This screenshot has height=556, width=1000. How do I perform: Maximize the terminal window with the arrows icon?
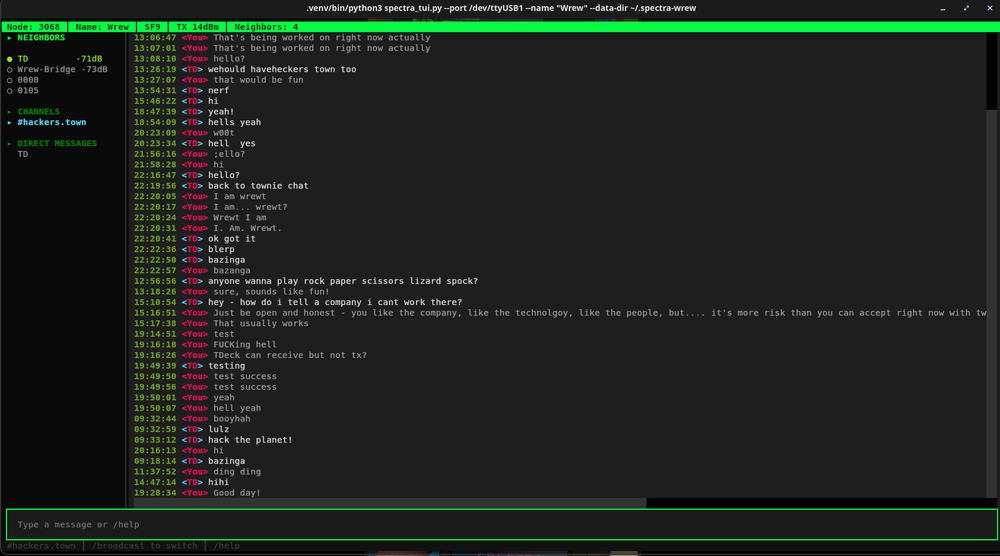pyautogui.click(x=967, y=8)
